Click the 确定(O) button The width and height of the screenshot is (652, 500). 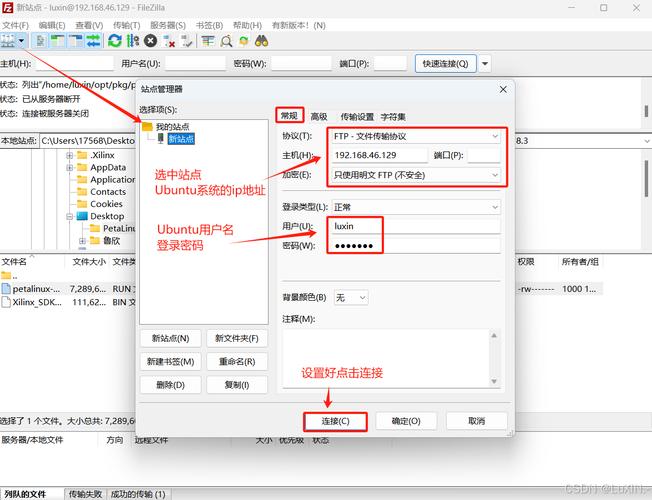coord(406,421)
